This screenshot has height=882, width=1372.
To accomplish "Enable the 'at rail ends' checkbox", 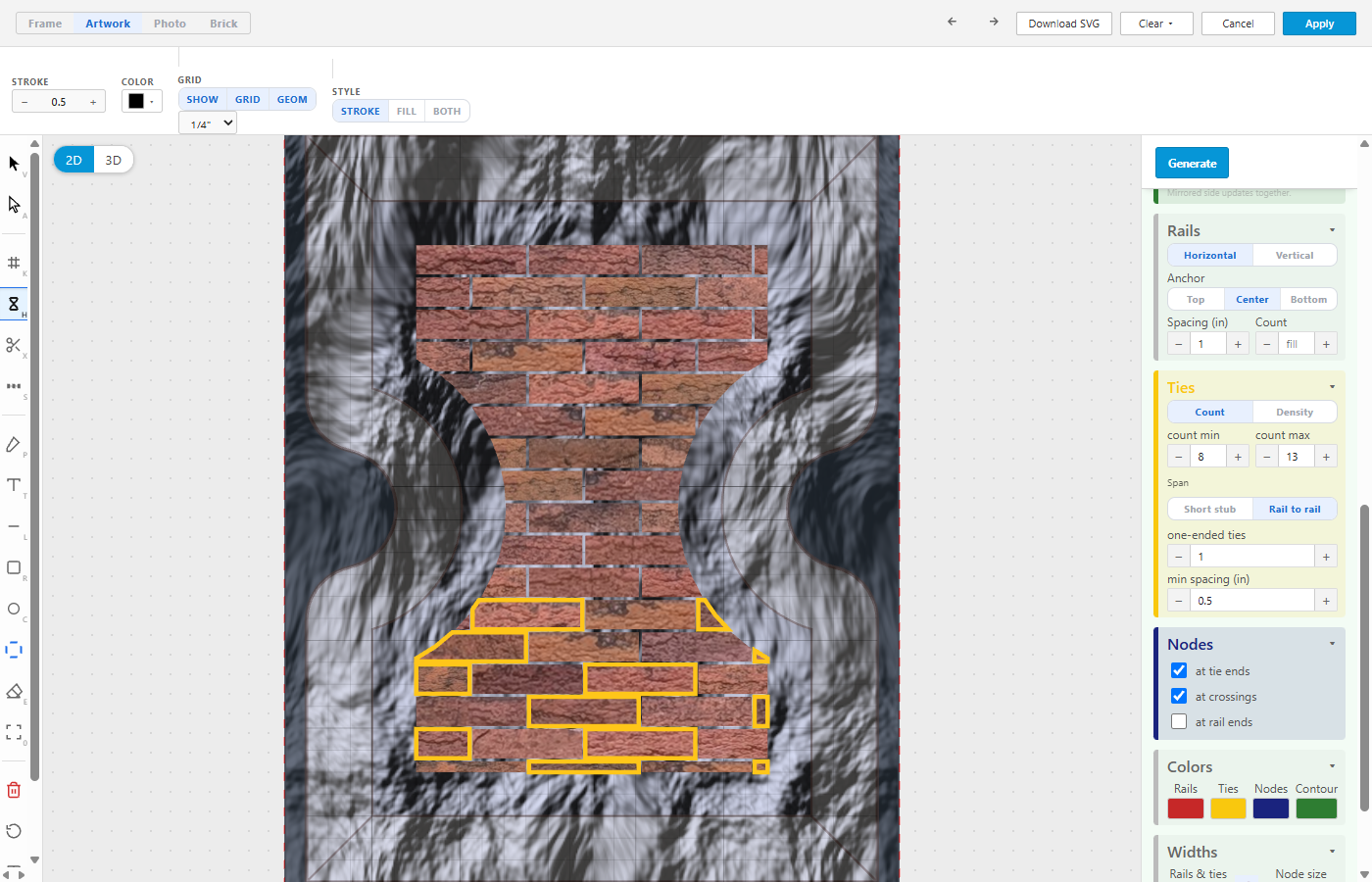I will tap(1179, 722).
